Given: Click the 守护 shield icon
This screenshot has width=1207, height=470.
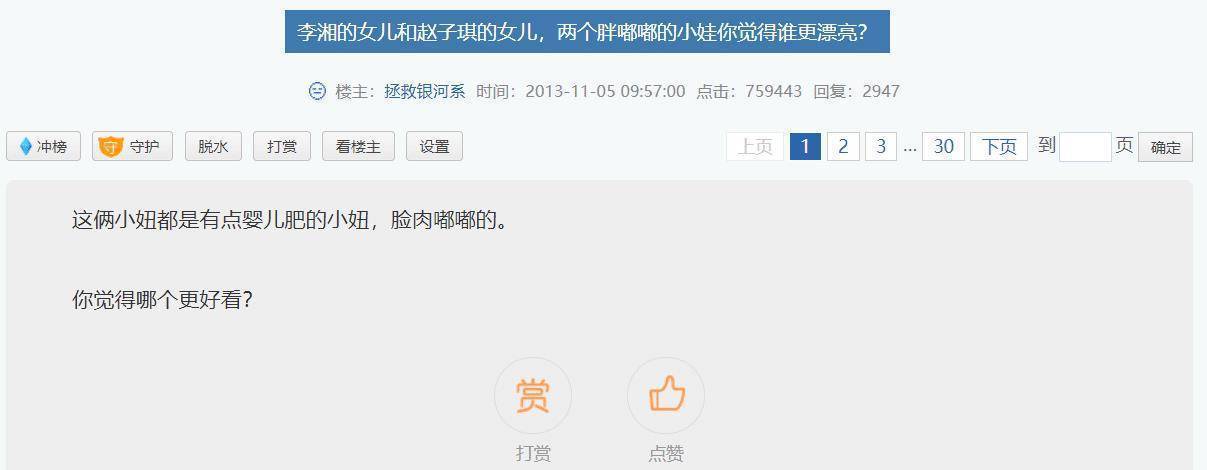Looking at the screenshot, I should coord(111,147).
